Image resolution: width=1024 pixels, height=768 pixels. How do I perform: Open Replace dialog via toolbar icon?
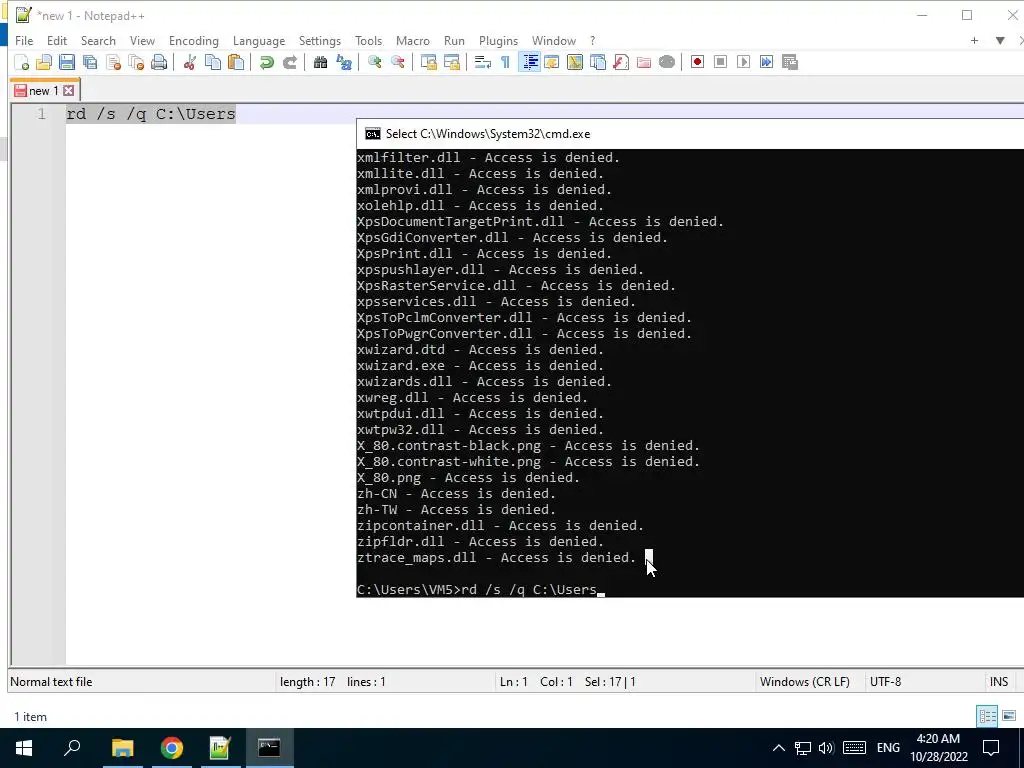tap(344, 62)
